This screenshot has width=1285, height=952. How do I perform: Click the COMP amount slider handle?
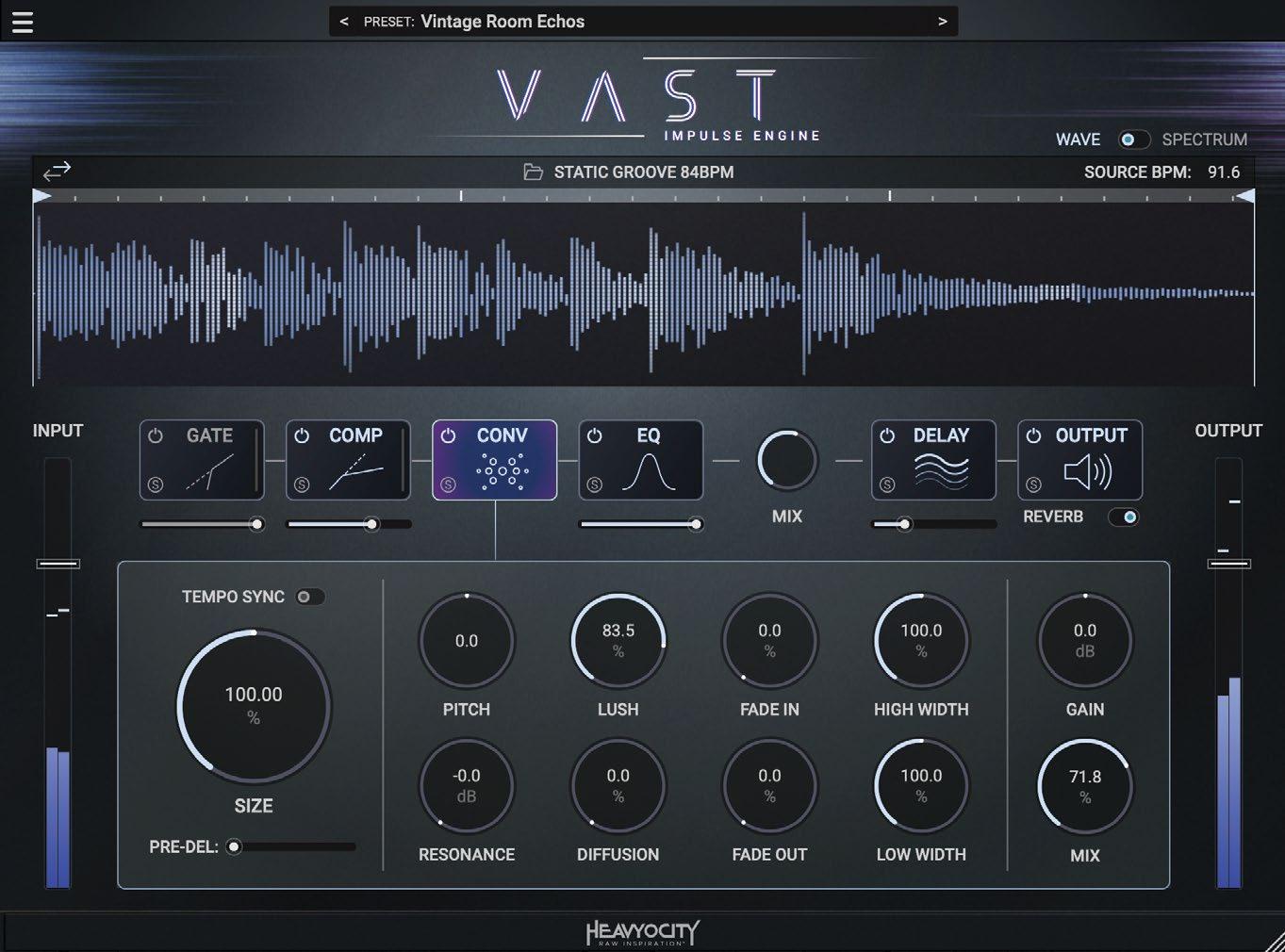coord(371,524)
